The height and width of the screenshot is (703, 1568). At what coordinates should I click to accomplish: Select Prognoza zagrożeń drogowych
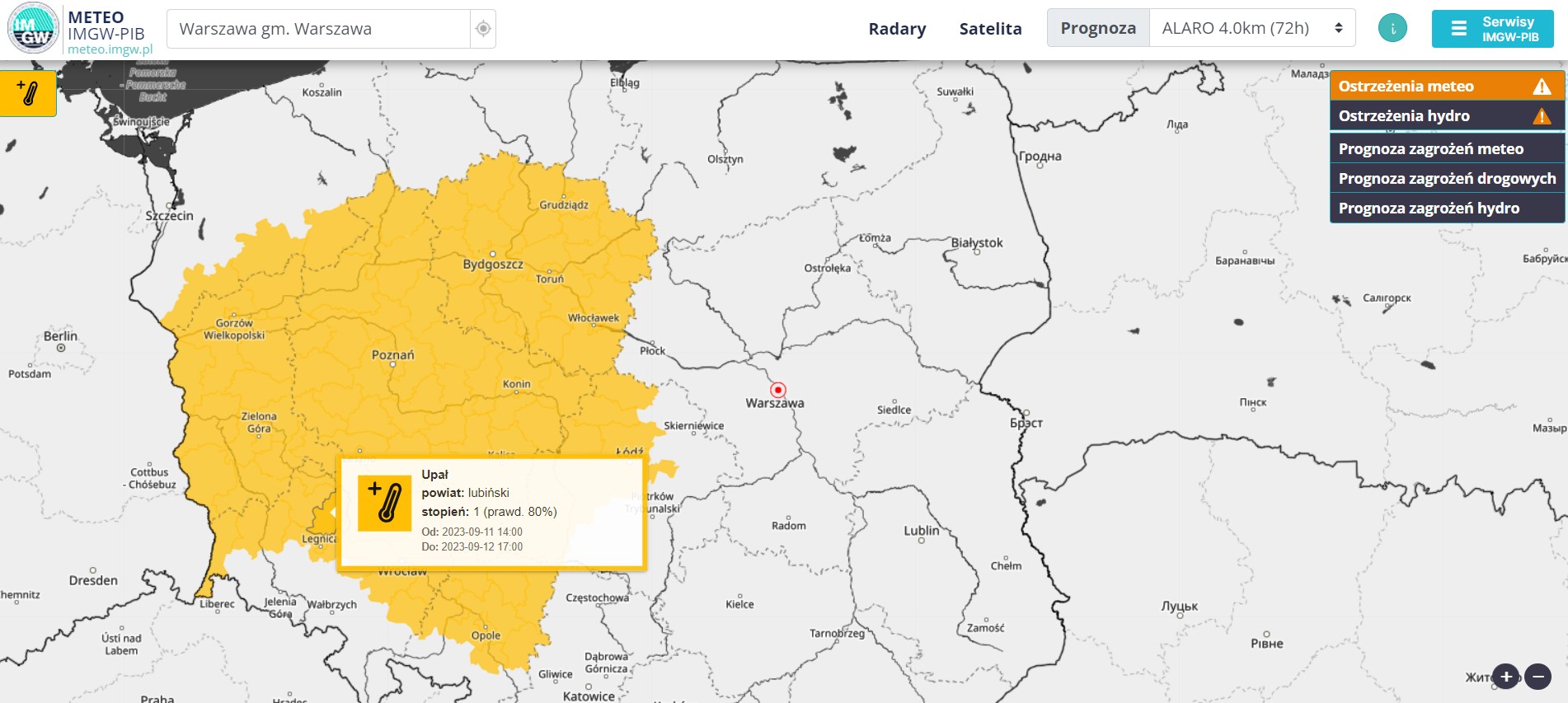click(1447, 179)
